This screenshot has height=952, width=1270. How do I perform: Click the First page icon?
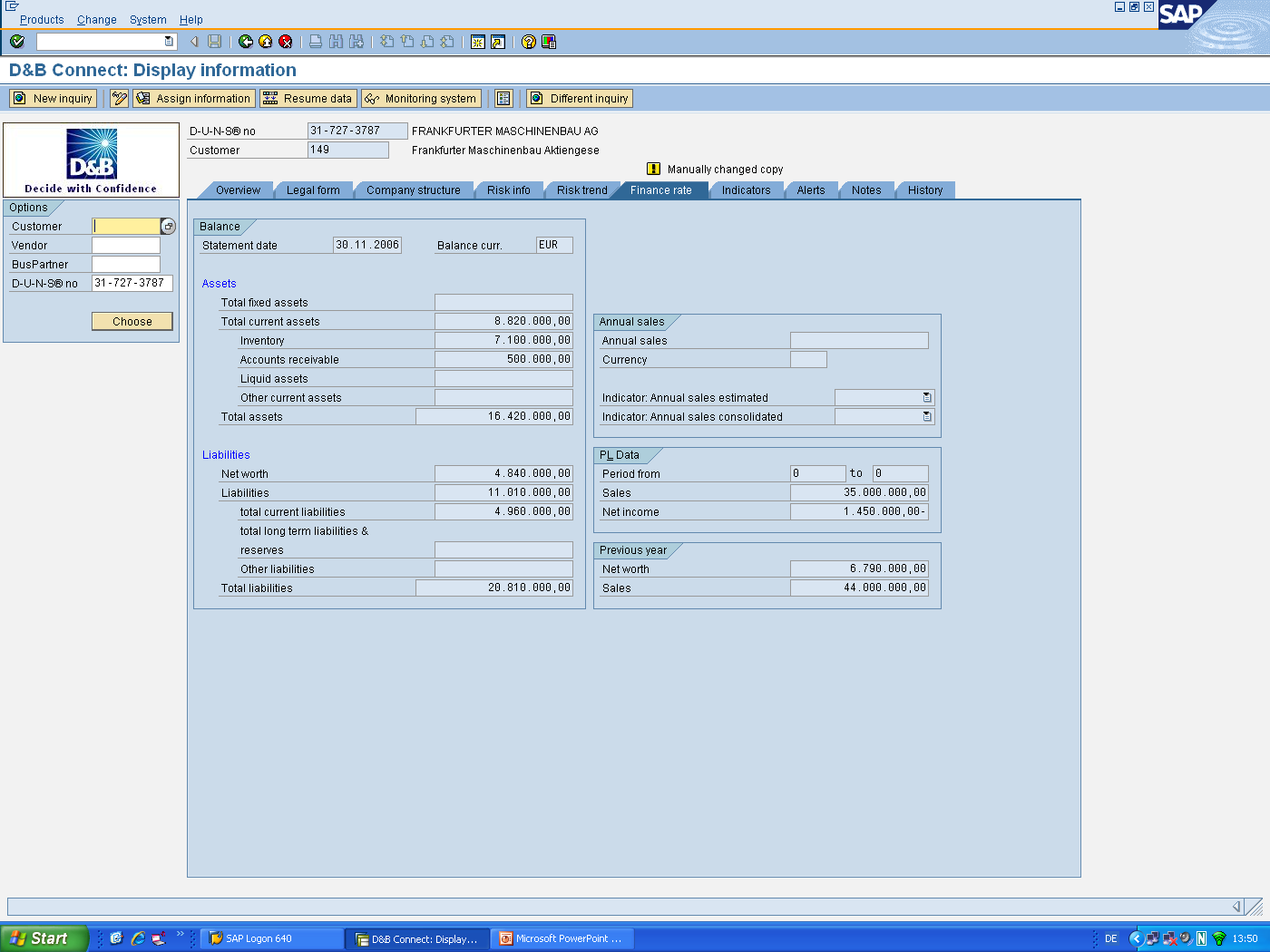coord(387,42)
